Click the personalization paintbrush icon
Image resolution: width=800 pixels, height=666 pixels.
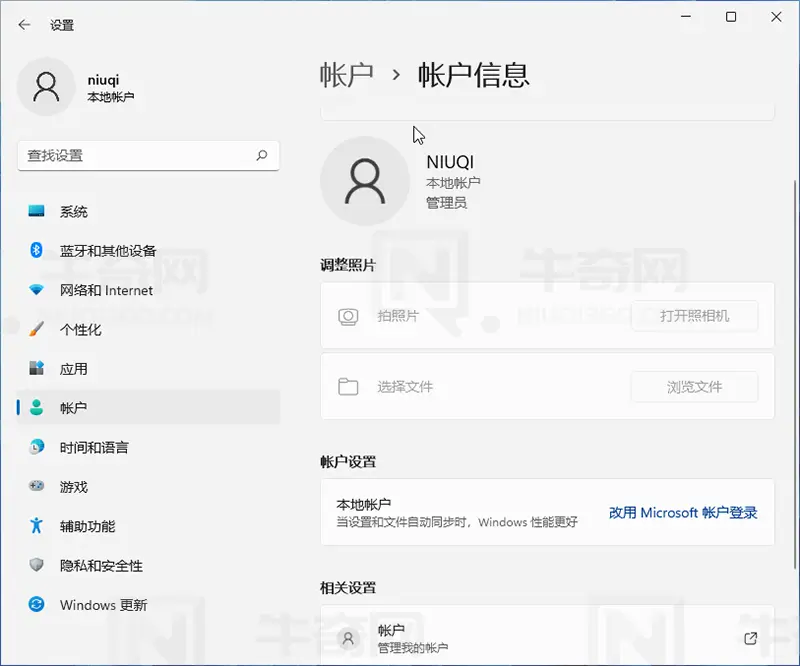36,329
